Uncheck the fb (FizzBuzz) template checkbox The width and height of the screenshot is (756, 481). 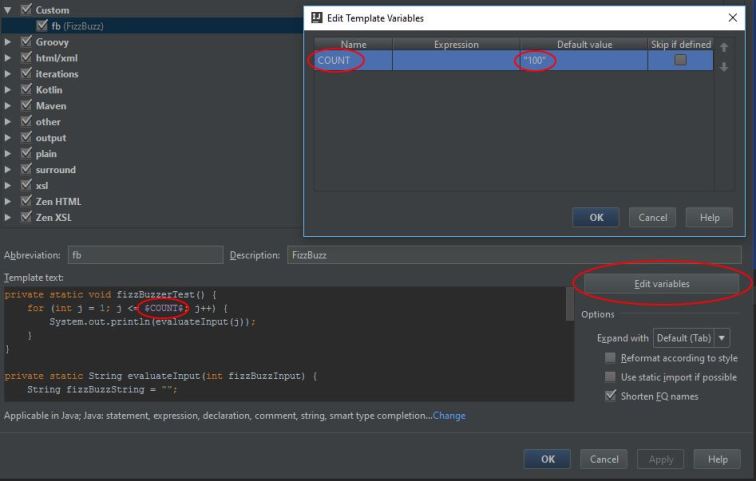point(42,25)
